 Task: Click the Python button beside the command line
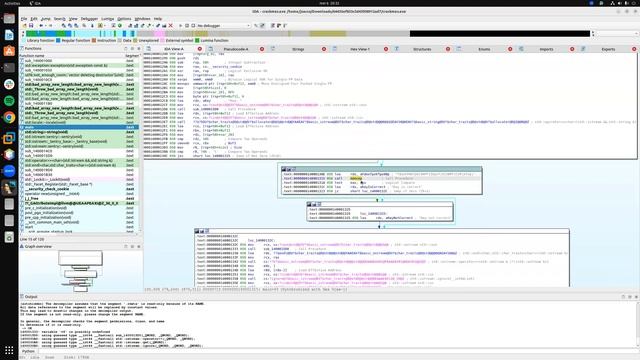(28, 351)
